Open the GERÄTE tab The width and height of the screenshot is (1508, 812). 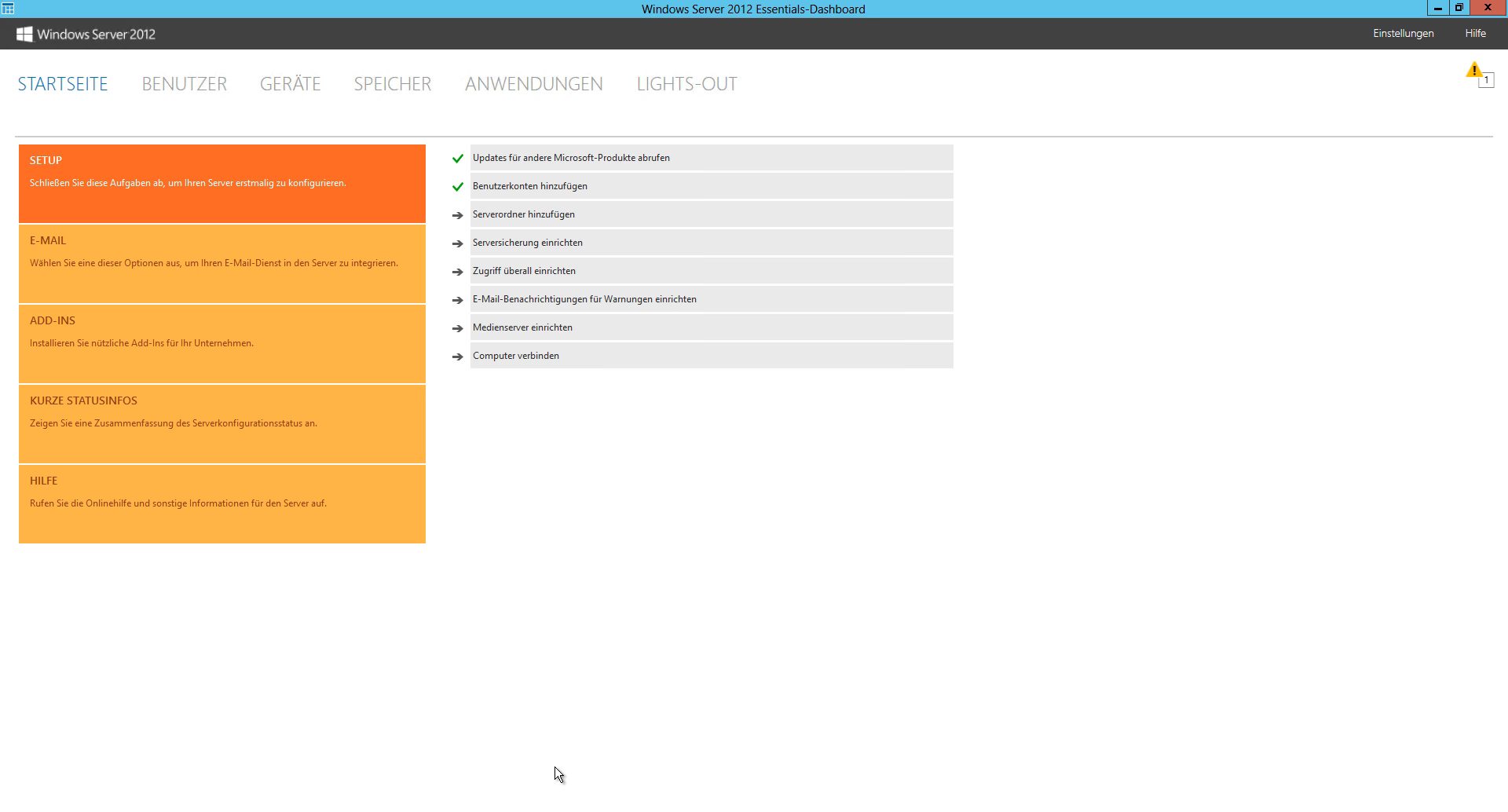(x=290, y=84)
